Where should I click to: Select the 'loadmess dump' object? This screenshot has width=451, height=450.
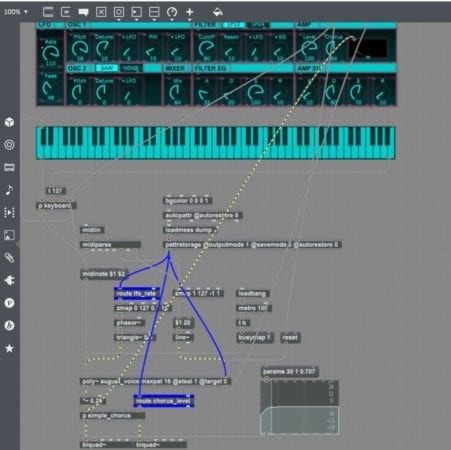point(190,230)
